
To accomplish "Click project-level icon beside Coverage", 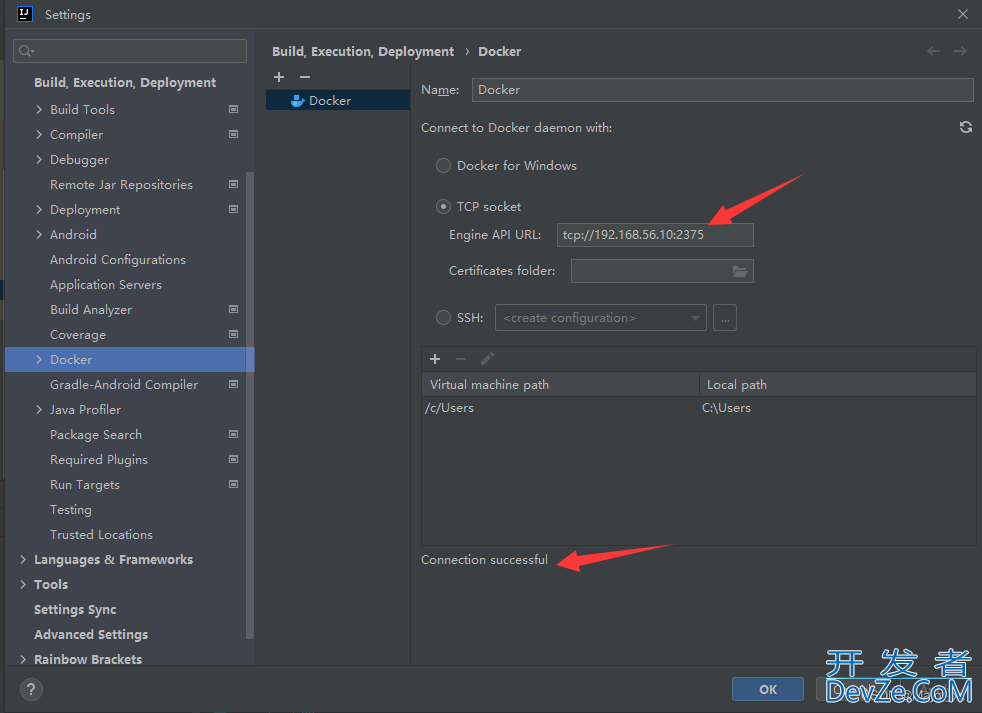I will (234, 334).
